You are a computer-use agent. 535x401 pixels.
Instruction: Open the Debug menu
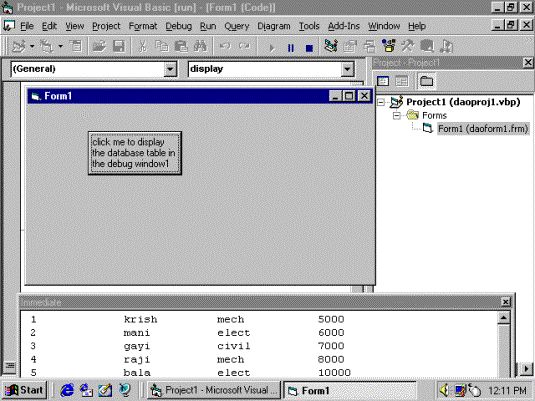click(178, 26)
